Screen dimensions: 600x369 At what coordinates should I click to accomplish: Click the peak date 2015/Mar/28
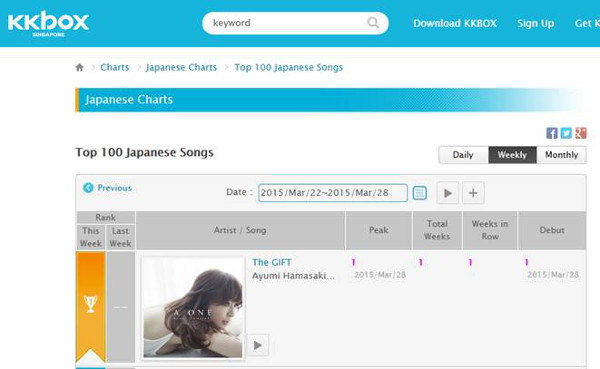[x=380, y=274]
